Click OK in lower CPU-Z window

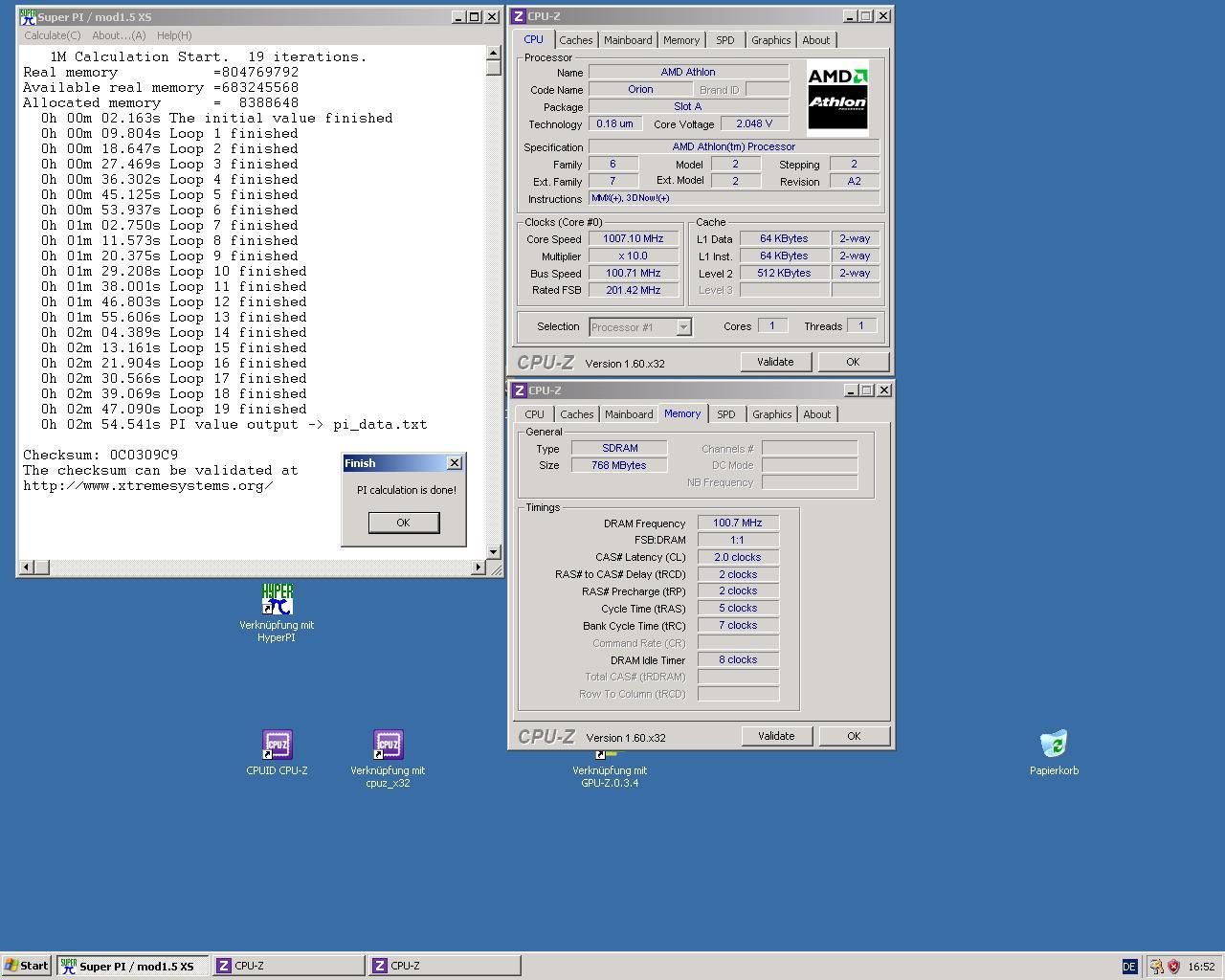click(854, 736)
